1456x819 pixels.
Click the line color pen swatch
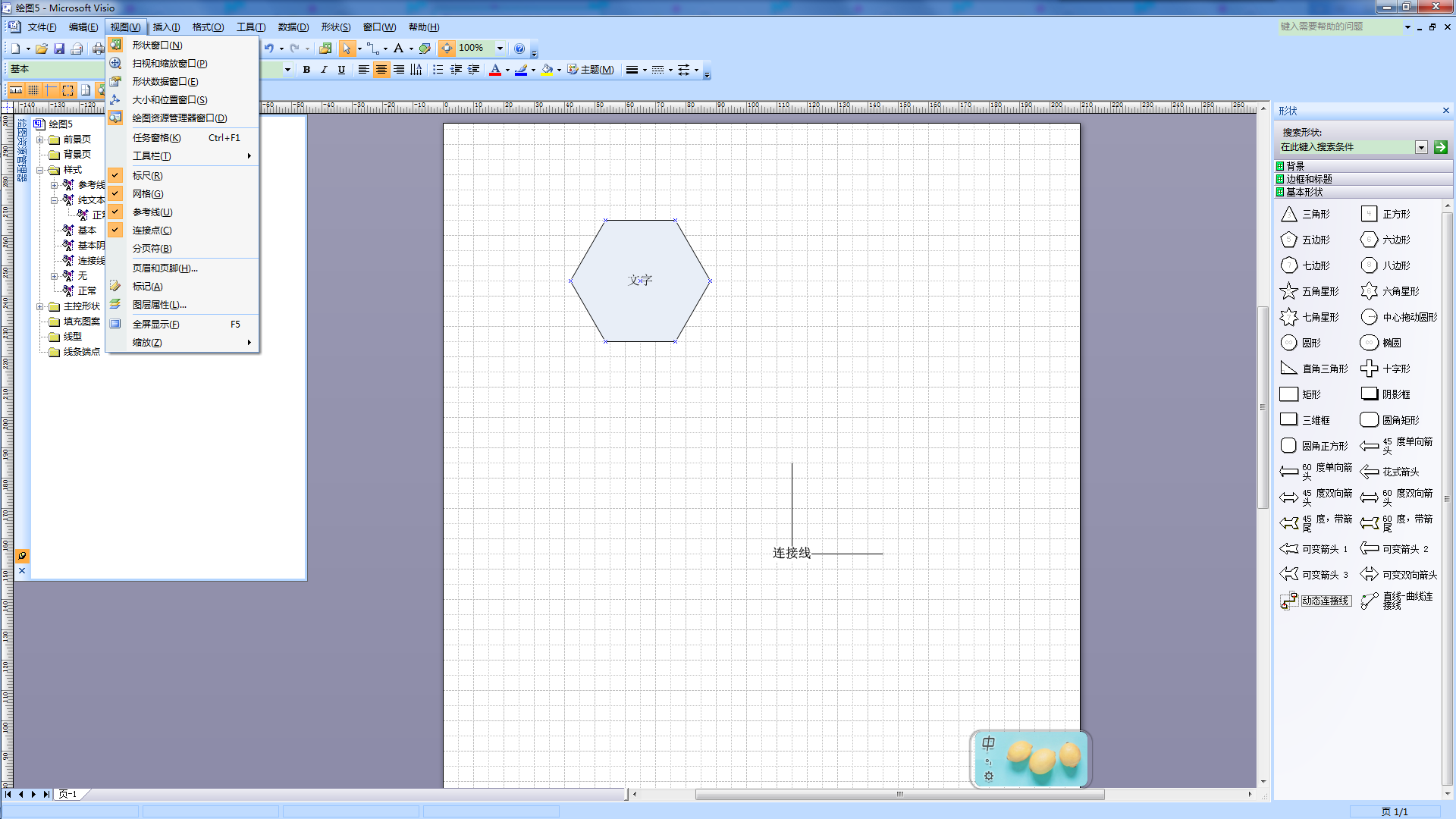click(x=521, y=70)
